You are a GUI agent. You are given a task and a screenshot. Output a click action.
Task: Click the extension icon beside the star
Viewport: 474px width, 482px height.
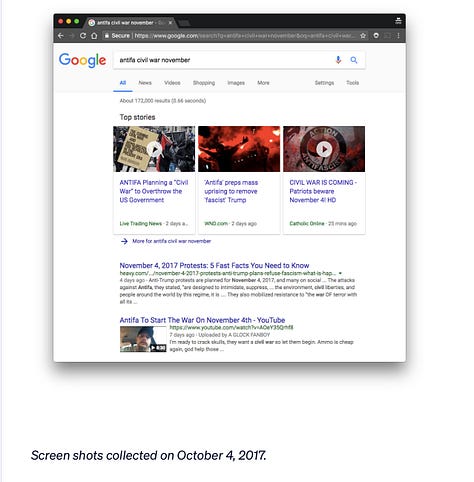point(376,36)
